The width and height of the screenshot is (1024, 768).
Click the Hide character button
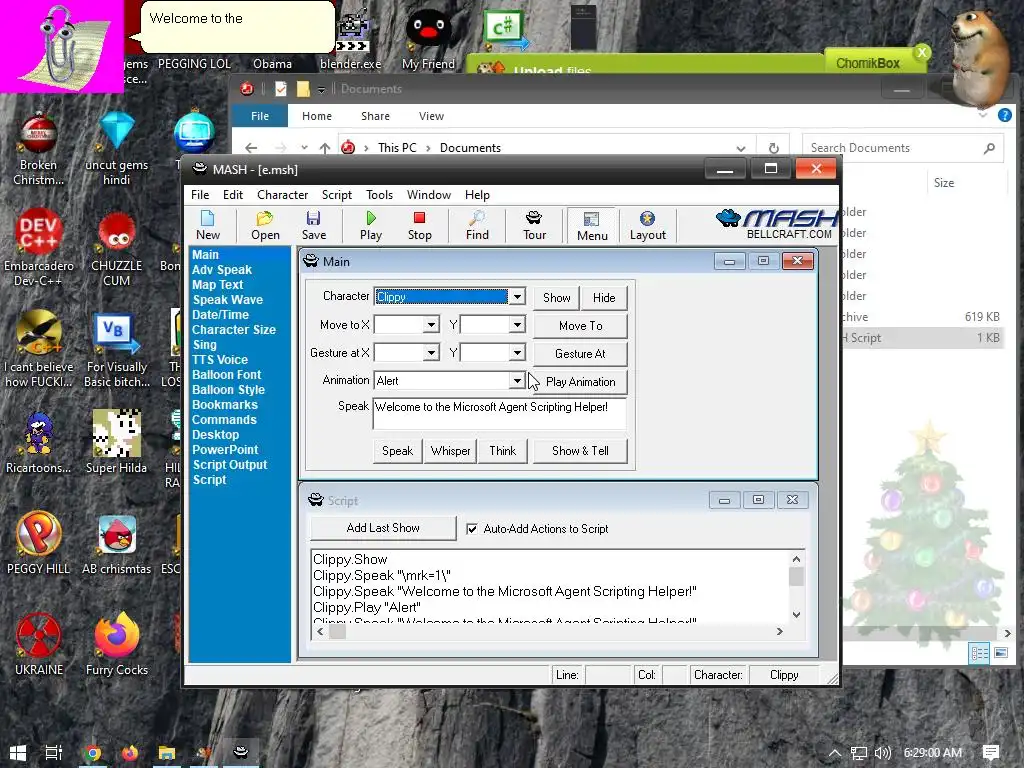click(604, 298)
